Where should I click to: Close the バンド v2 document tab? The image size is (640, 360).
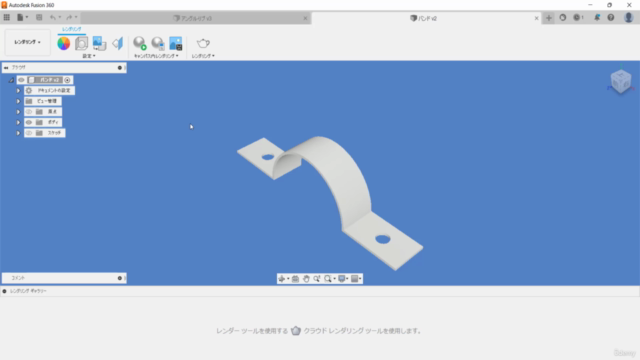click(x=536, y=18)
